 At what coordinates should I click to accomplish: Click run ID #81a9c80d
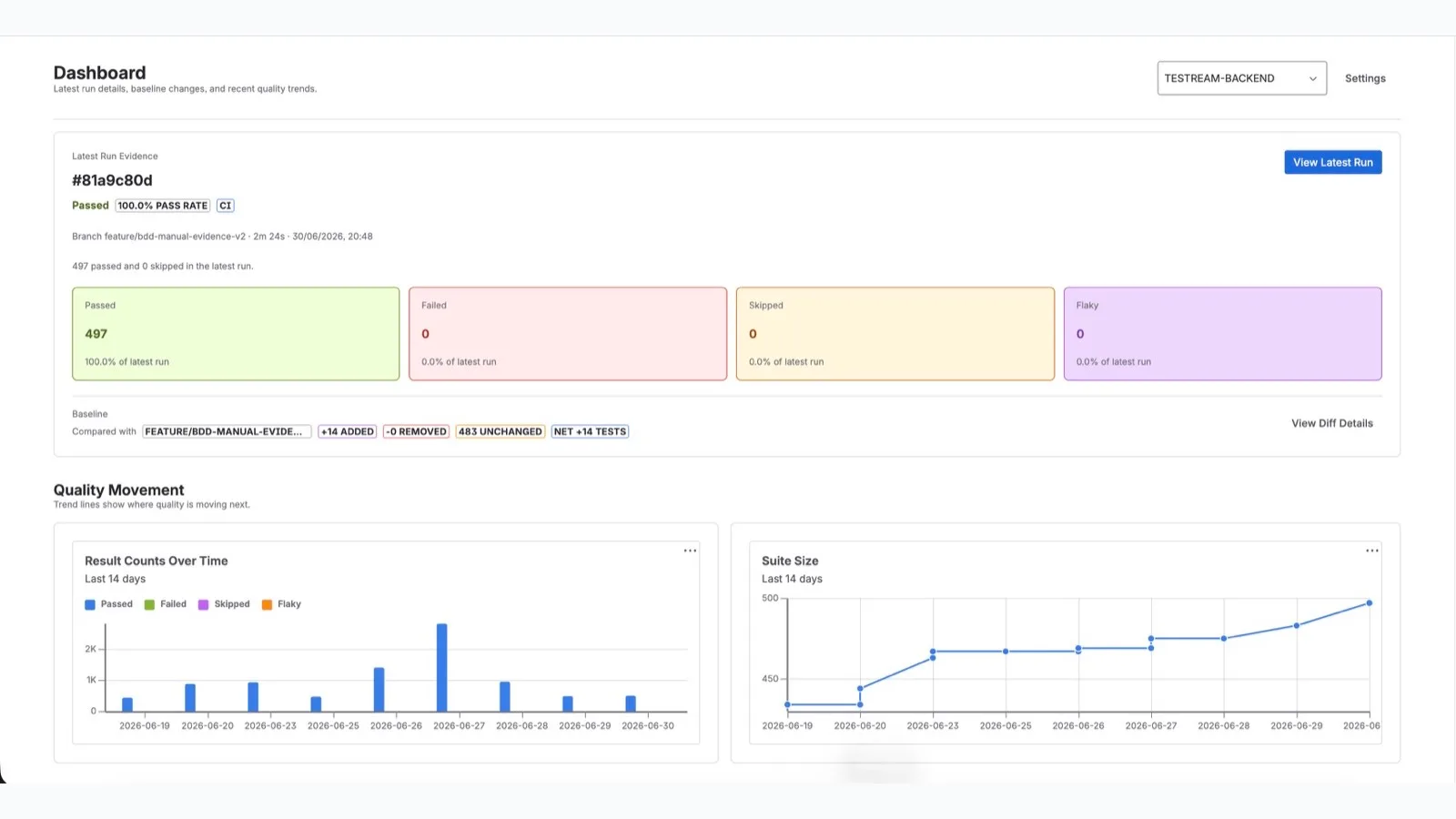(x=112, y=180)
